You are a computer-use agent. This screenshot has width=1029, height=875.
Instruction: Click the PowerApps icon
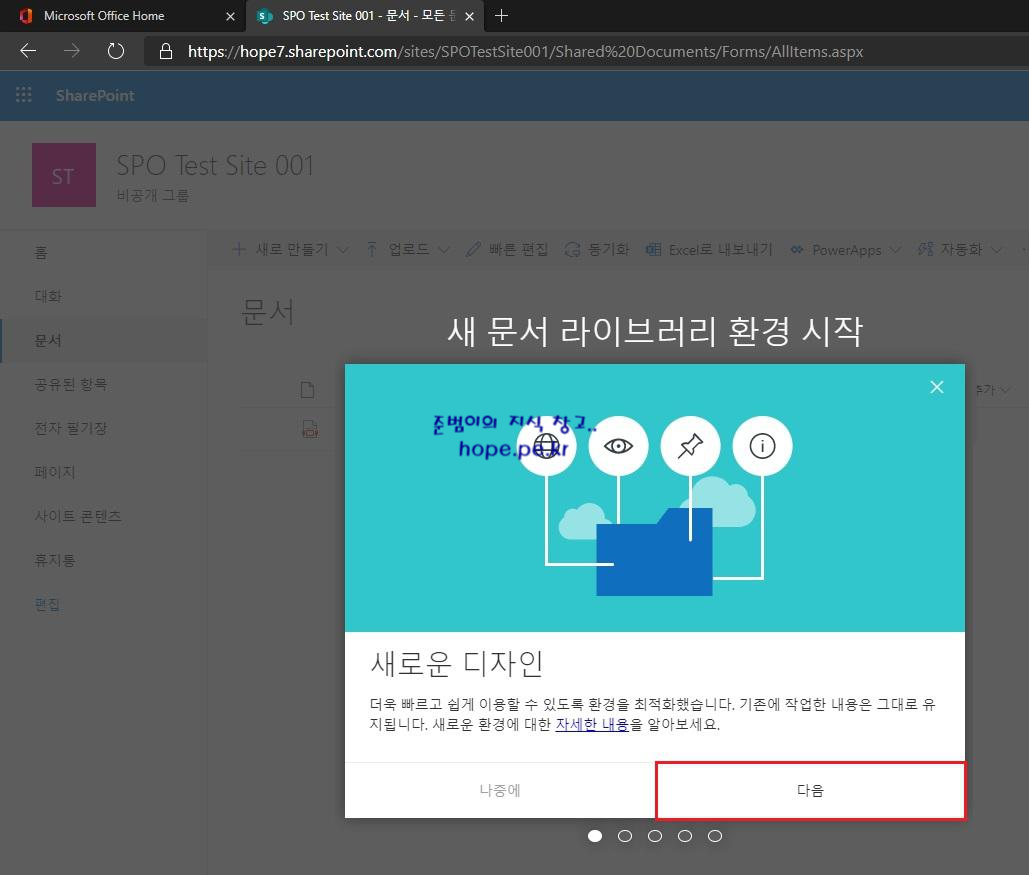[797, 249]
